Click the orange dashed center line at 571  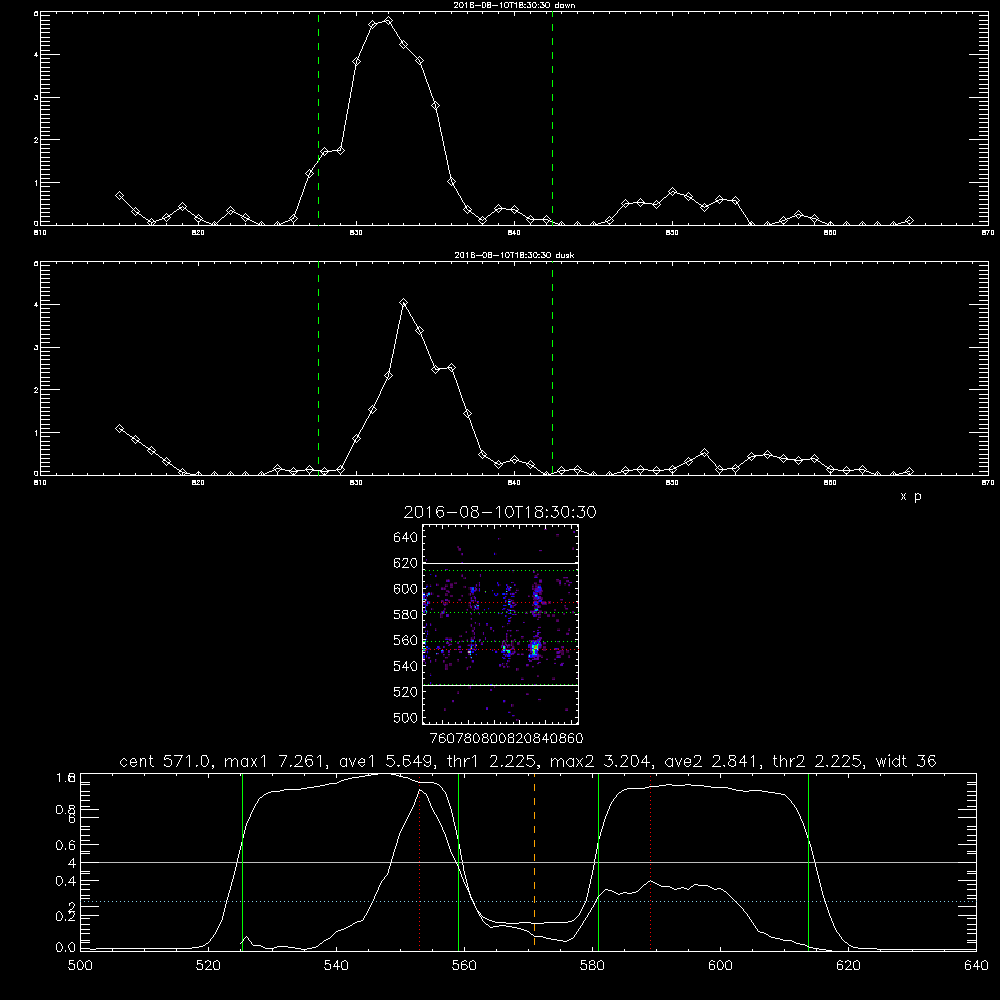(x=534, y=861)
